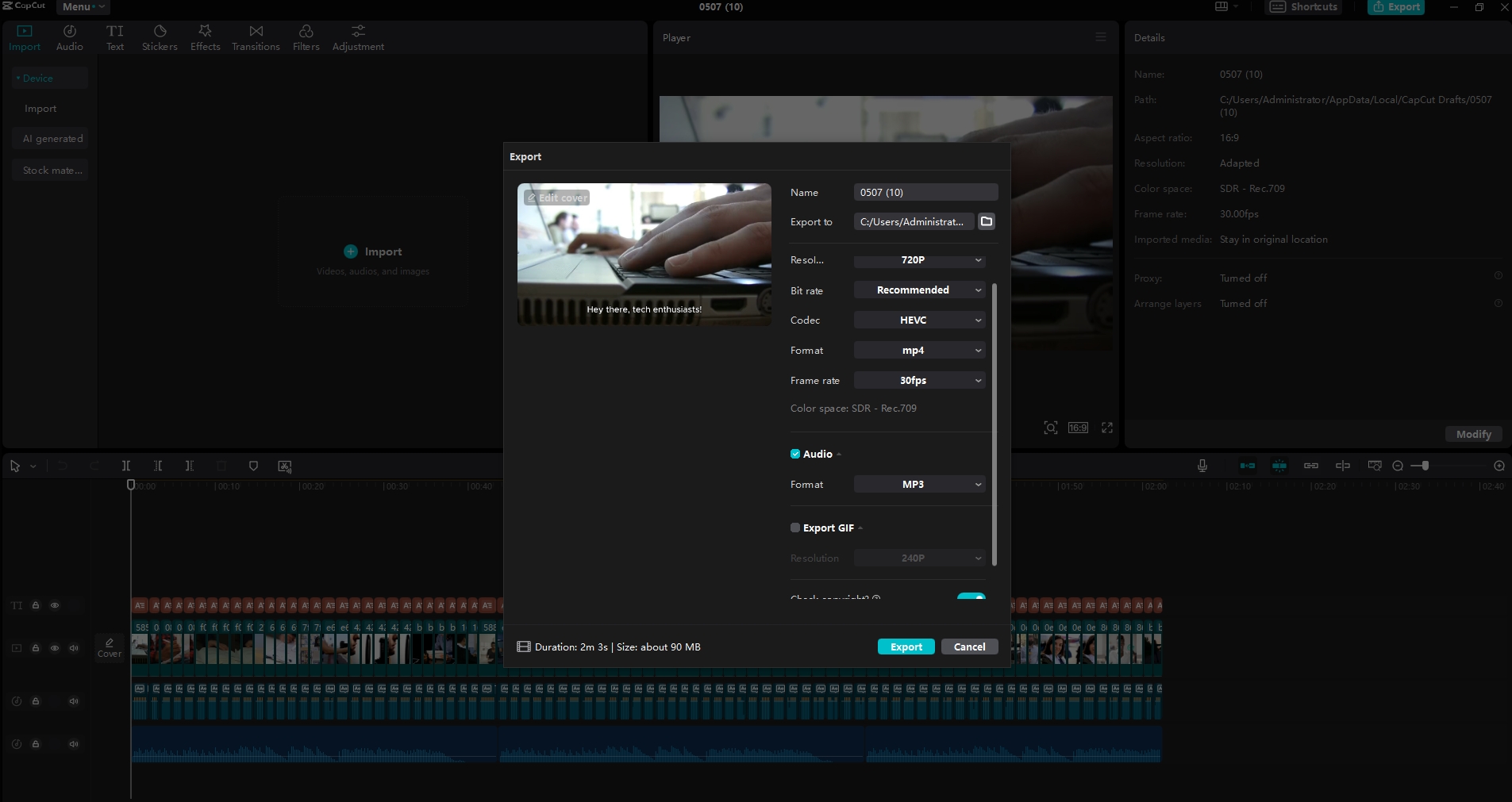Open the Stickers panel
The width and height of the screenshot is (1512, 802).
tap(160, 36)
